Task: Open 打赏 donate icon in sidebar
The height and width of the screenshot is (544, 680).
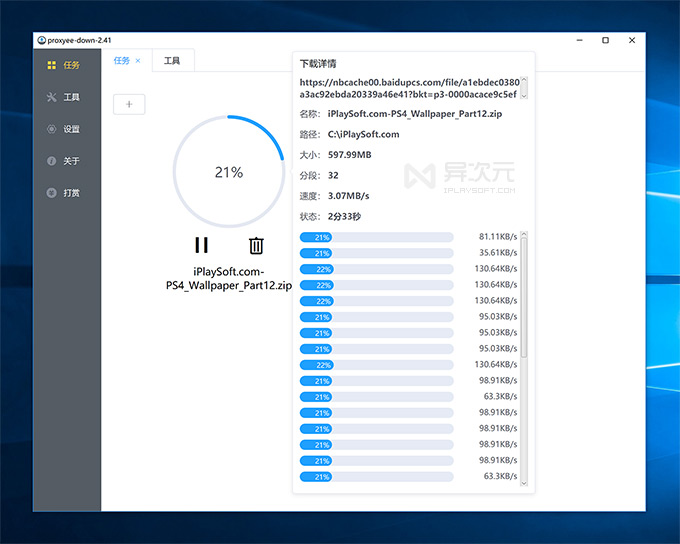Action: point(51,193)
